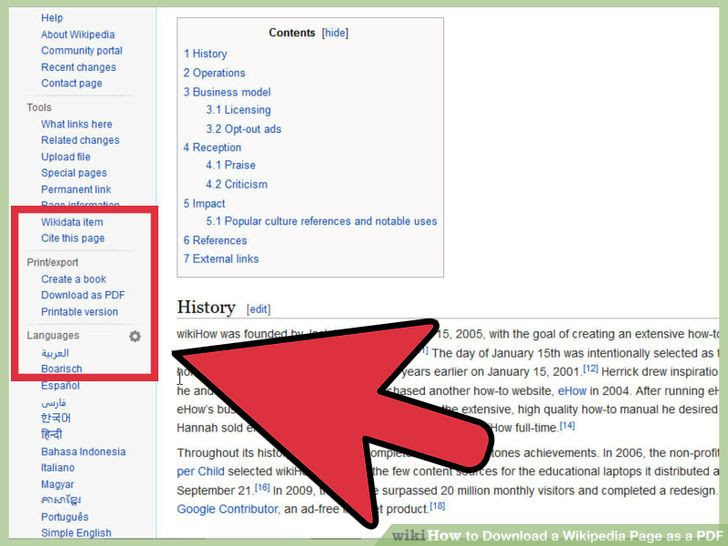Open the per Child article link
728x546 pixels.
201,471
